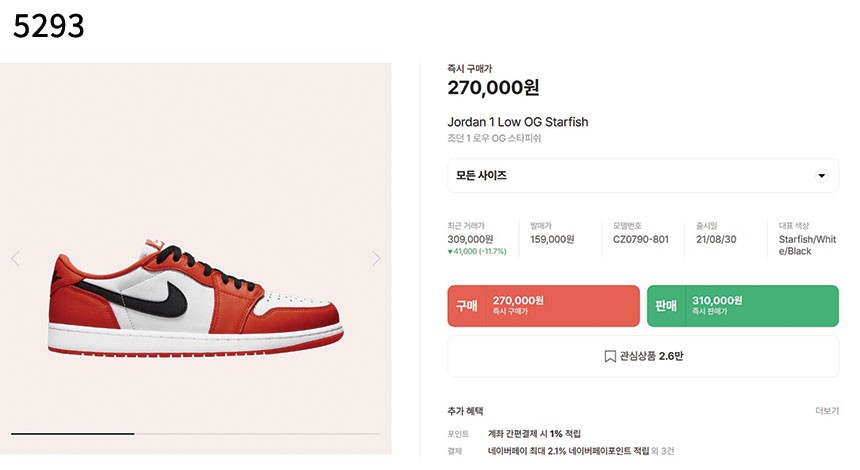Click the Jordan 1 Low OG Starfish title
This screenshot has height=470, width=860.
(518, 122)
